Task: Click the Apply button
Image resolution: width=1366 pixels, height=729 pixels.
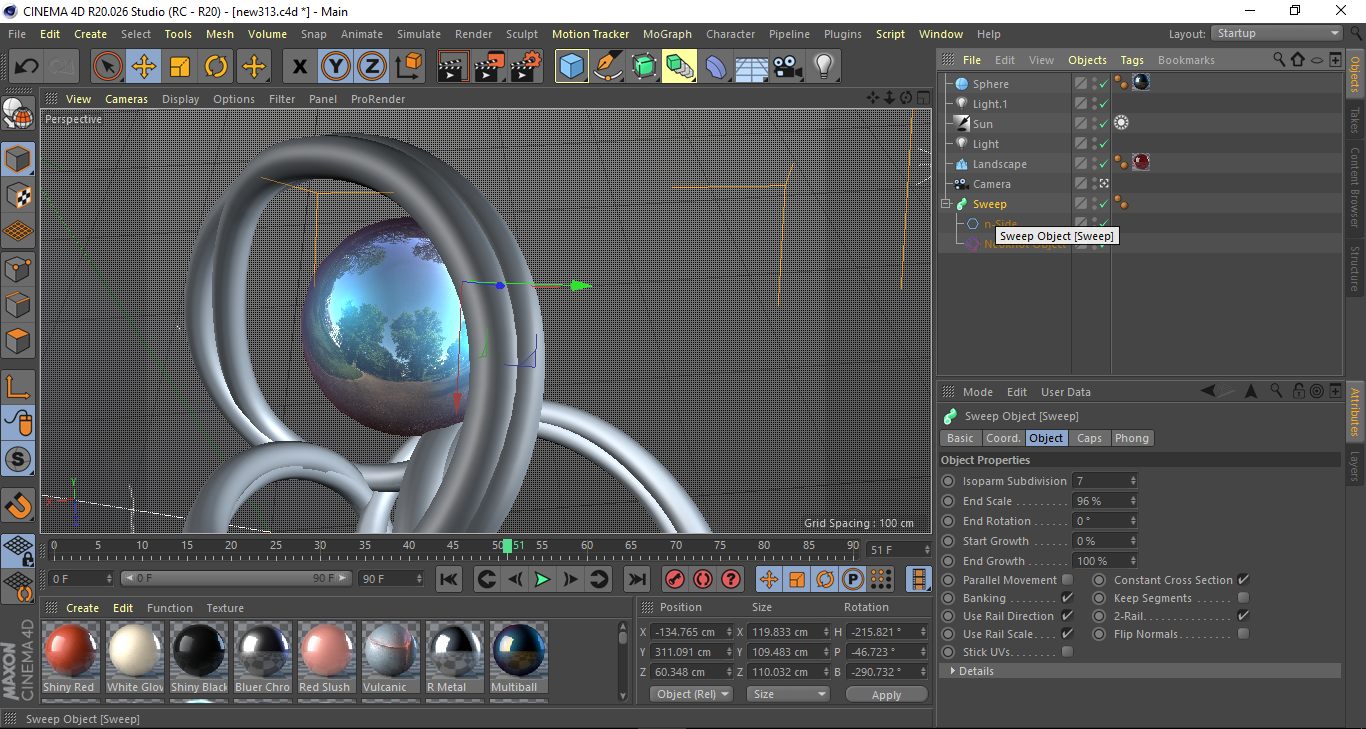Action: tap(886, 694)
